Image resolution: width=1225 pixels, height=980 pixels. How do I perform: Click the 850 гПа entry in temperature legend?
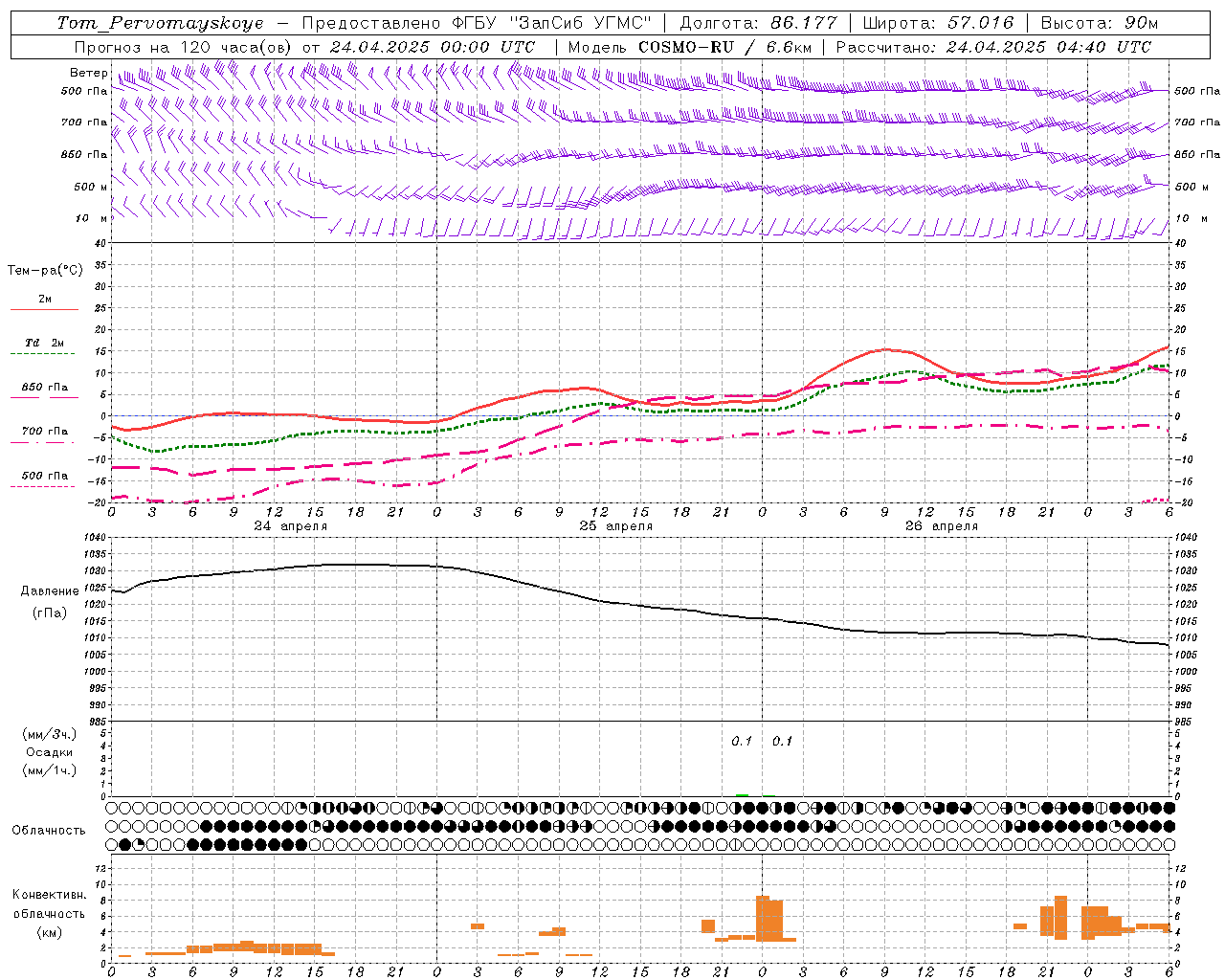(45, 388)
